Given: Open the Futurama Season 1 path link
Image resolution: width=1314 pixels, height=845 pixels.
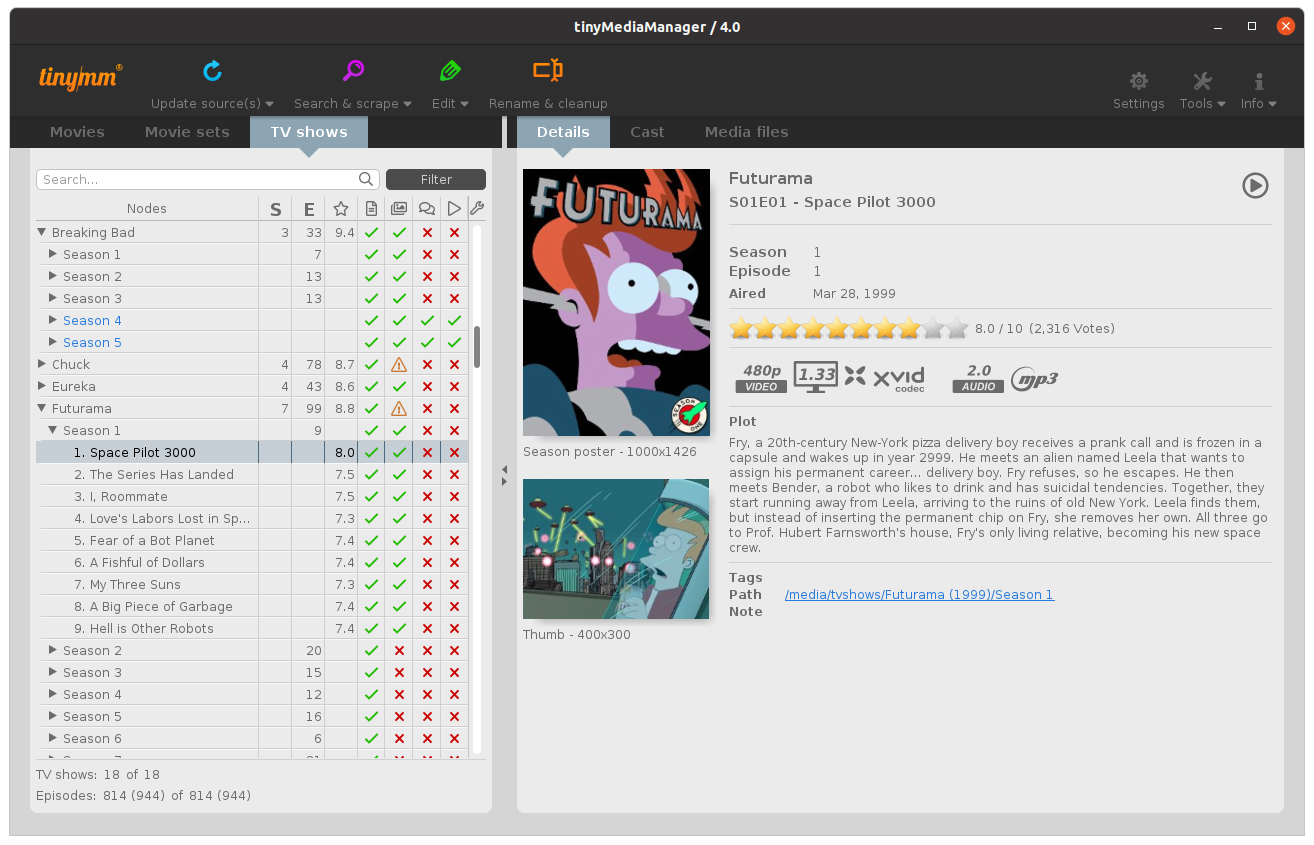Looking at the screenshot, I should (x=919, y=595).
